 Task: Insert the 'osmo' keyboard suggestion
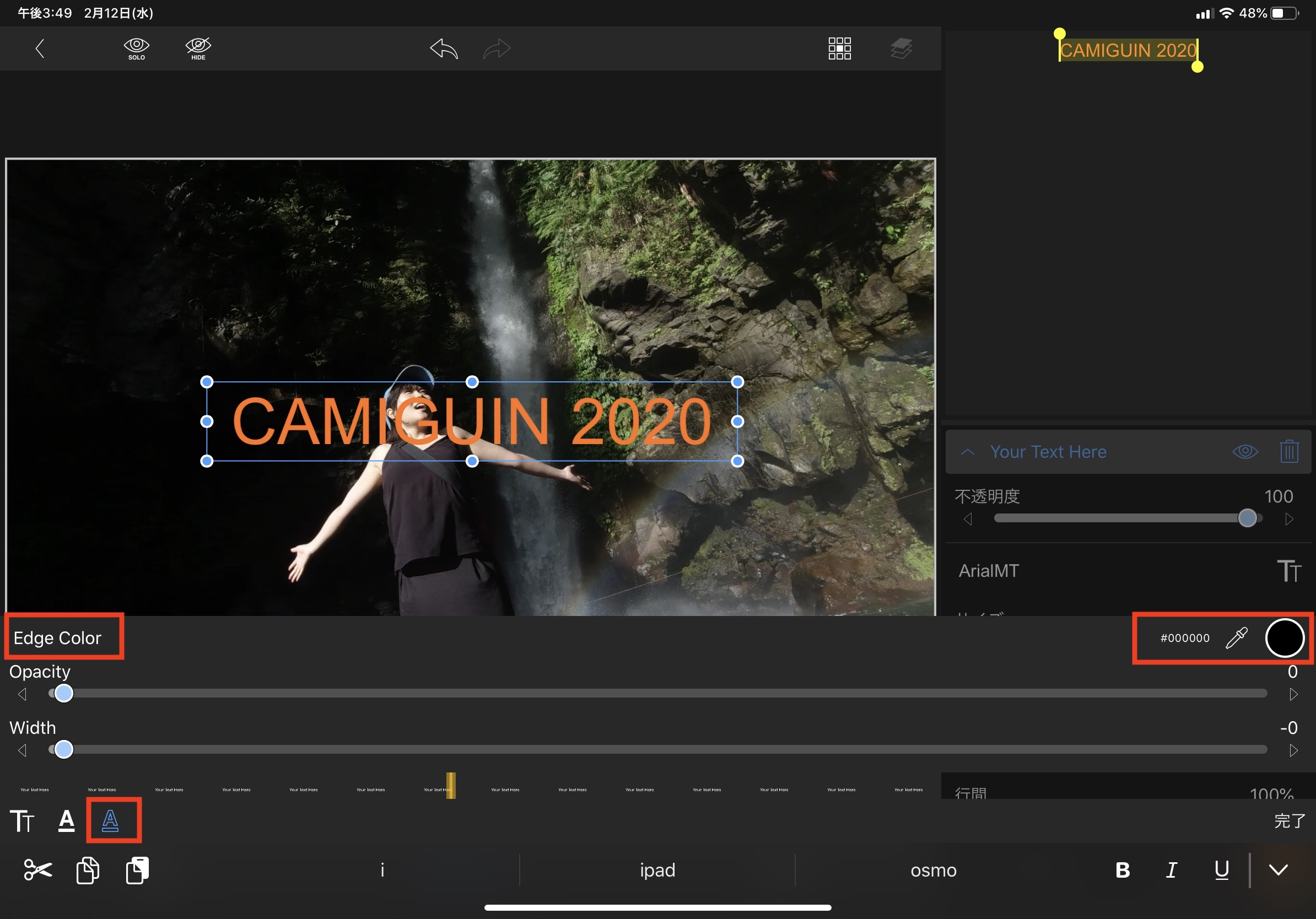coord(933,870)
